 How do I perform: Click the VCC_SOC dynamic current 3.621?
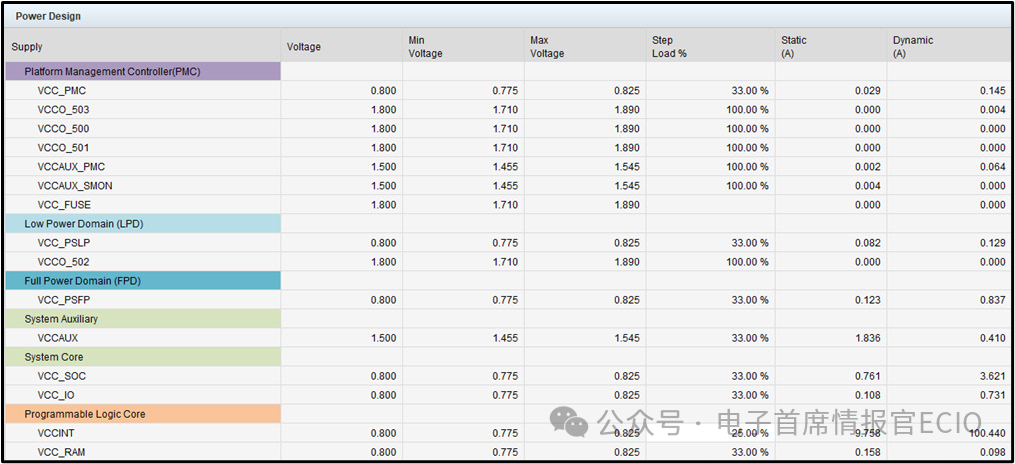[992, 376]
